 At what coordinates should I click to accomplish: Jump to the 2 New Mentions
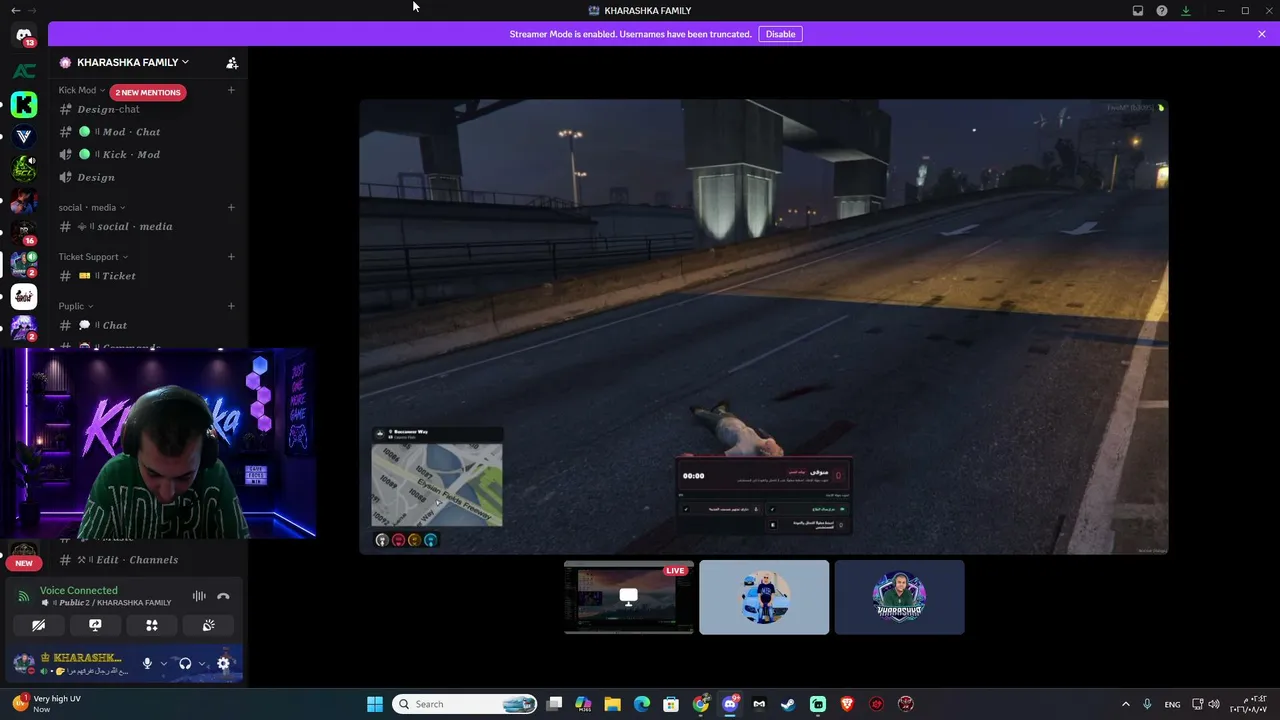(x=148, y=92)
